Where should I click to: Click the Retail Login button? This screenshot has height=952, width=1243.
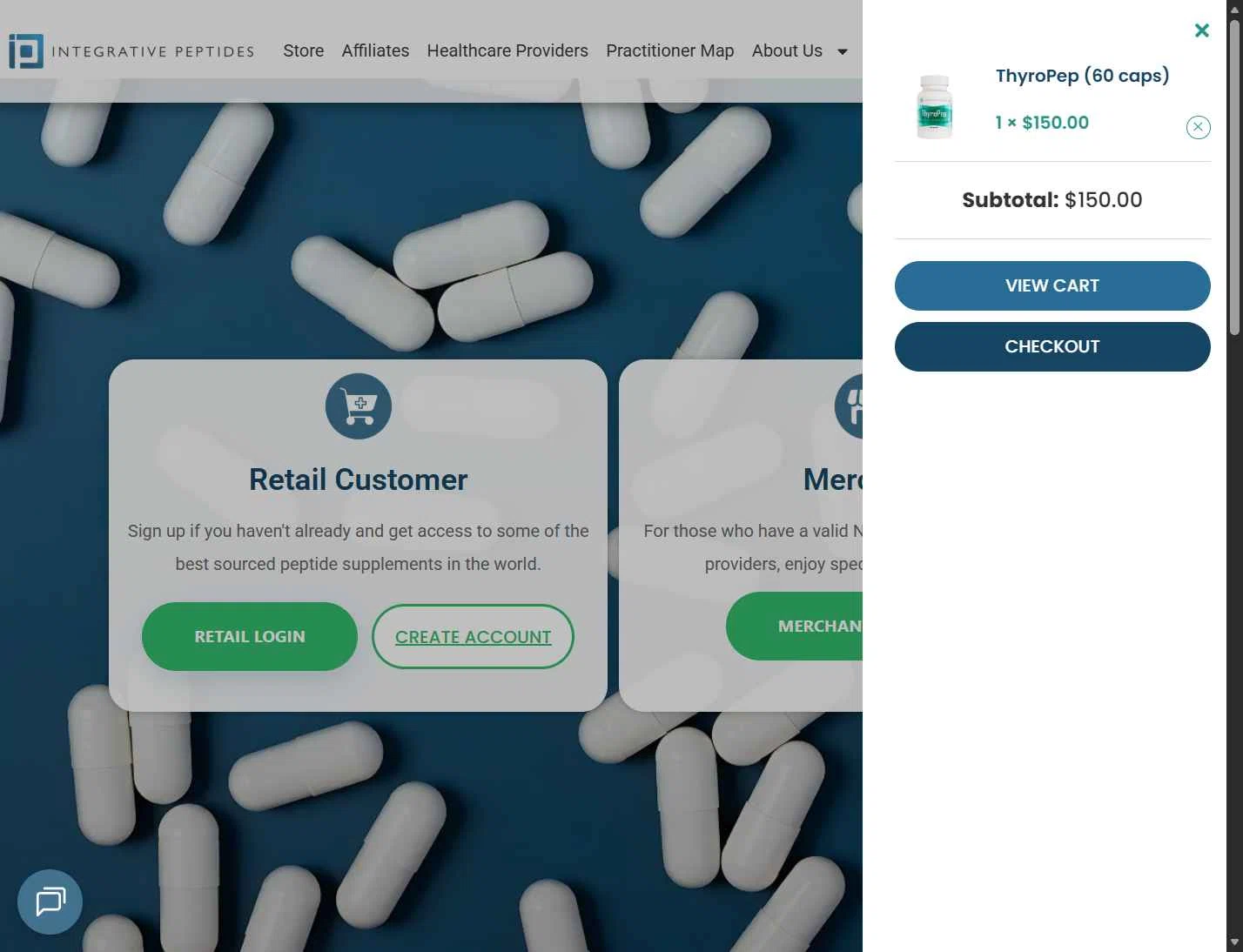point(250,636)
